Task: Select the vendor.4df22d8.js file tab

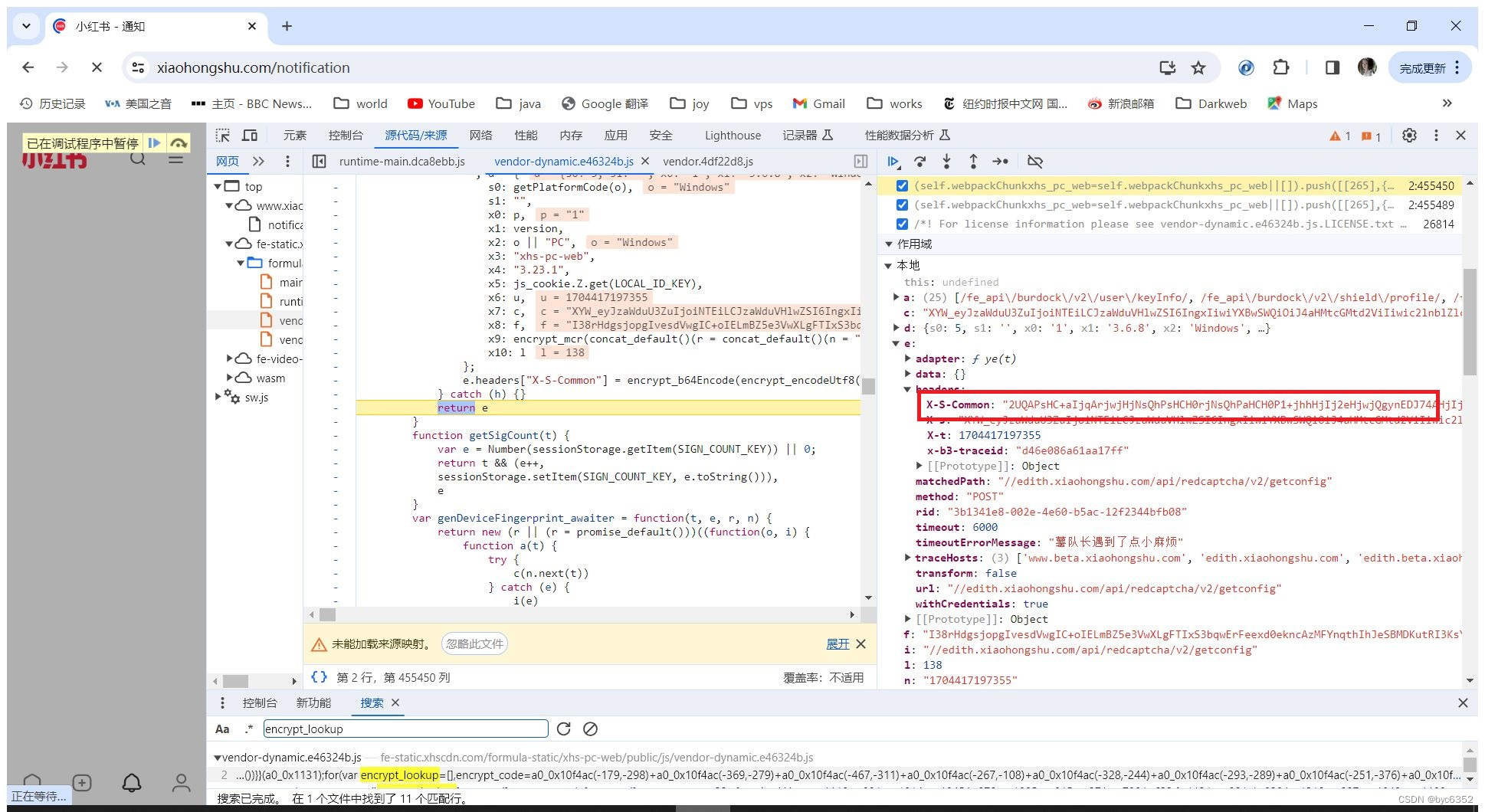Action: click(x=707, y=162)
